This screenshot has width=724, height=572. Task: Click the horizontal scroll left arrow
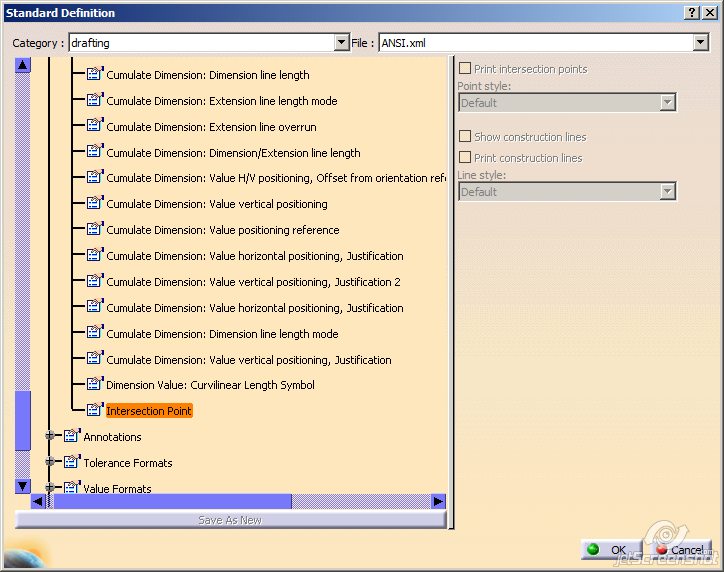click(x=38, y=501)
